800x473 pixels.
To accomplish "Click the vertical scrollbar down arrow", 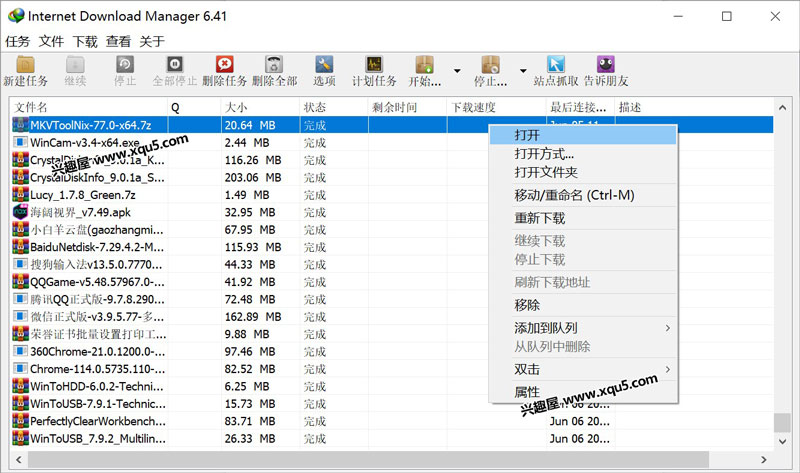I will click(782, 441).
